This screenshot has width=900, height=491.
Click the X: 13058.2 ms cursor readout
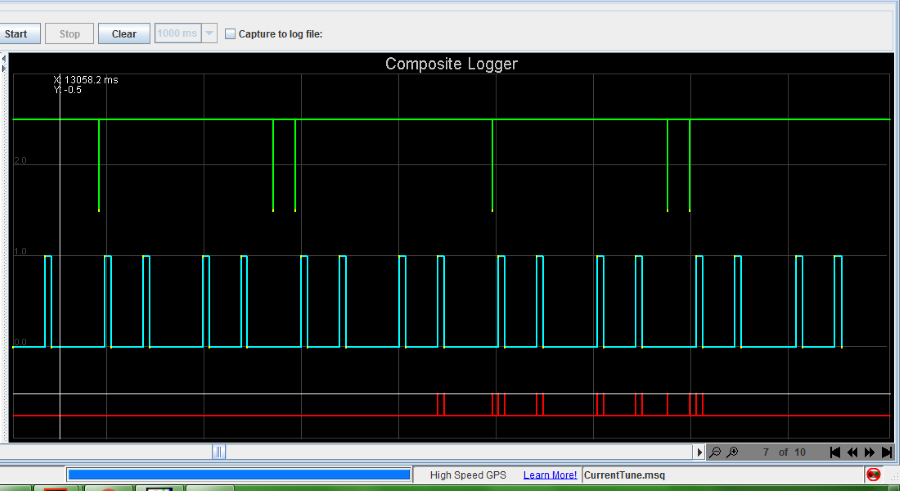[86, 80]
